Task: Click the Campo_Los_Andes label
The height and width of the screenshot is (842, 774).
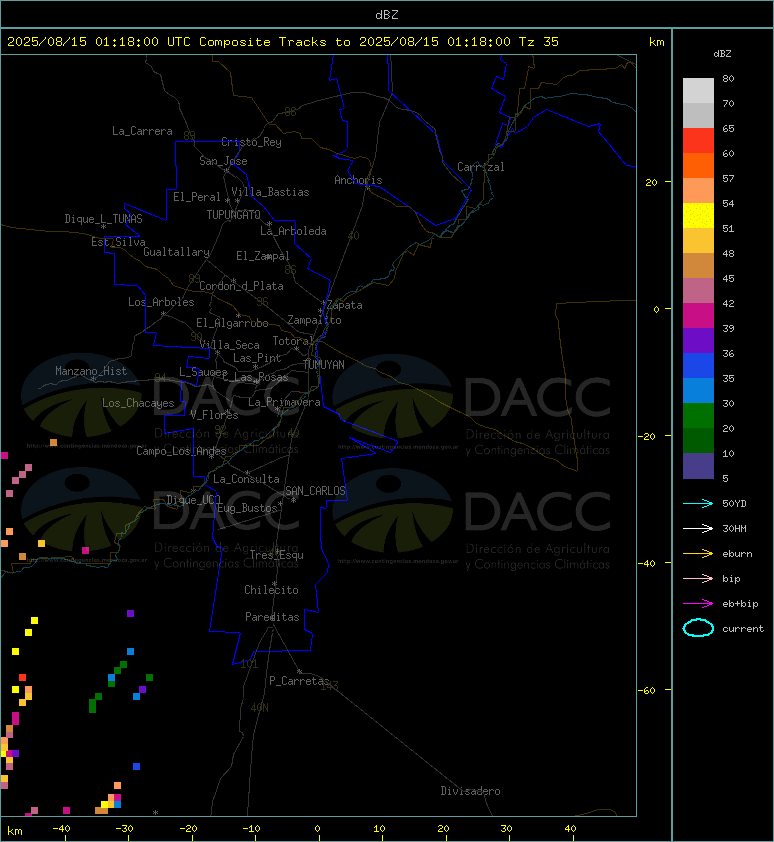Action: coord(181,451)
